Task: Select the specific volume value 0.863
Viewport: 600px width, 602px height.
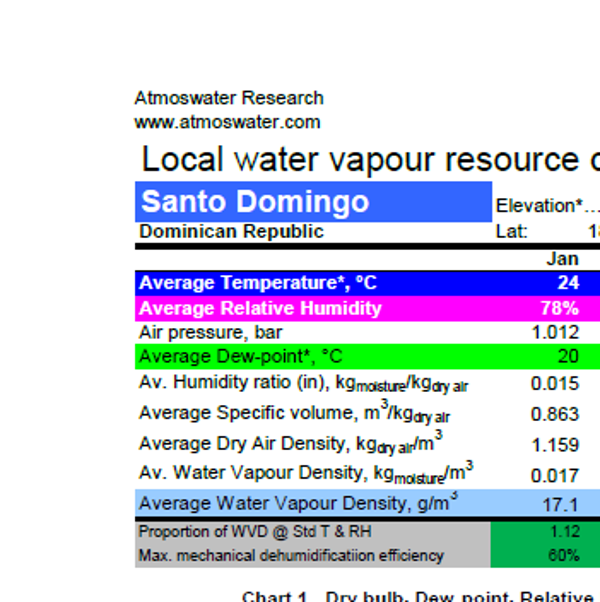Action: [555, 414]
